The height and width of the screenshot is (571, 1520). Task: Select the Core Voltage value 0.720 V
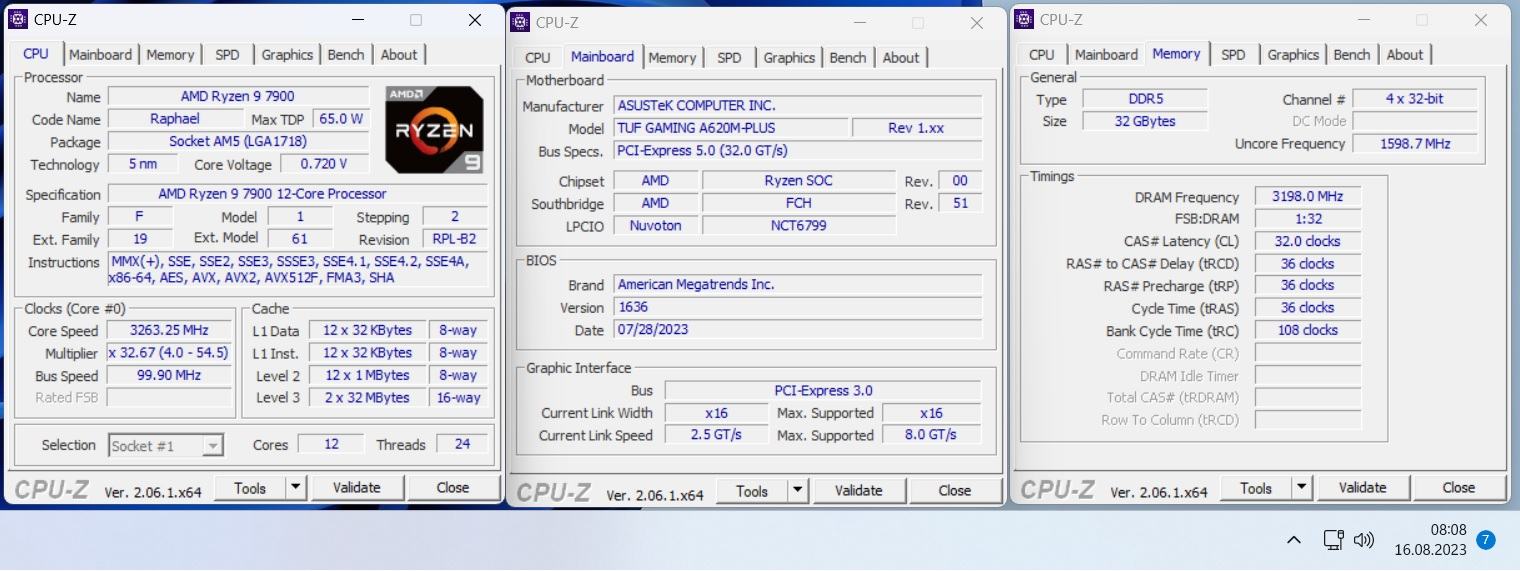click(x=323, y=164)
